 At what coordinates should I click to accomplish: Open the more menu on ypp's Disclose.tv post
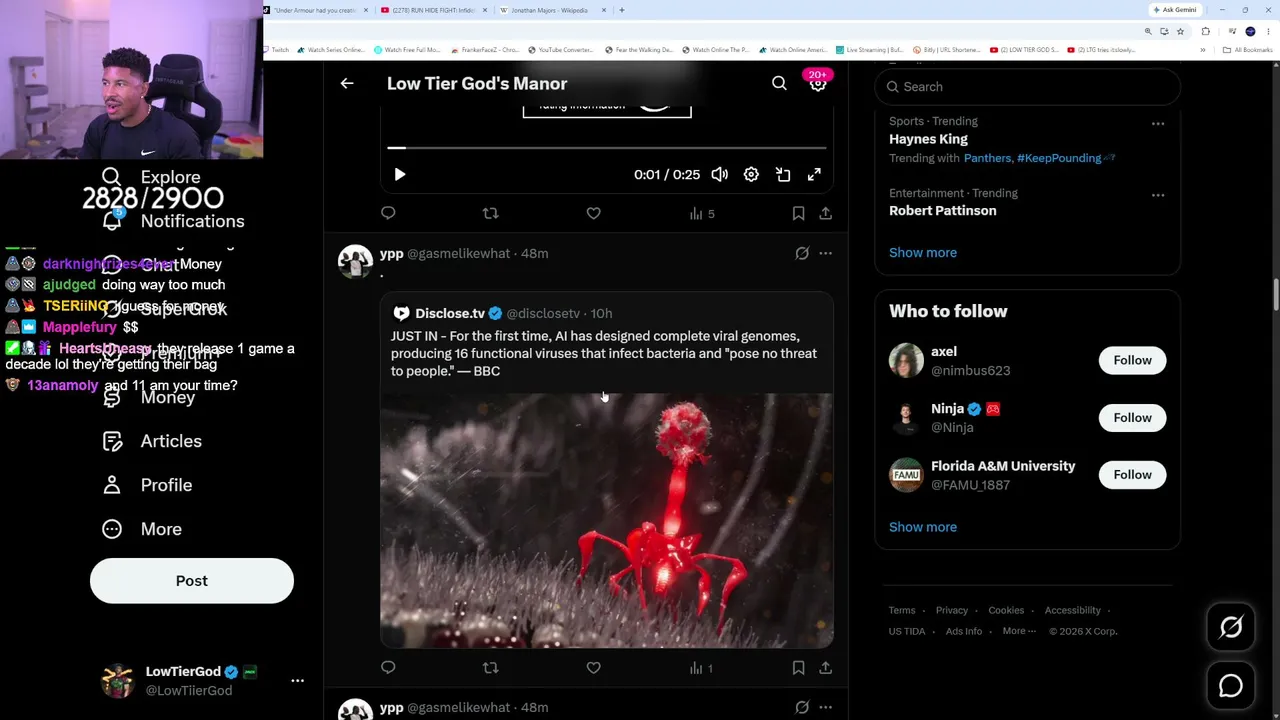click(825, 254)
